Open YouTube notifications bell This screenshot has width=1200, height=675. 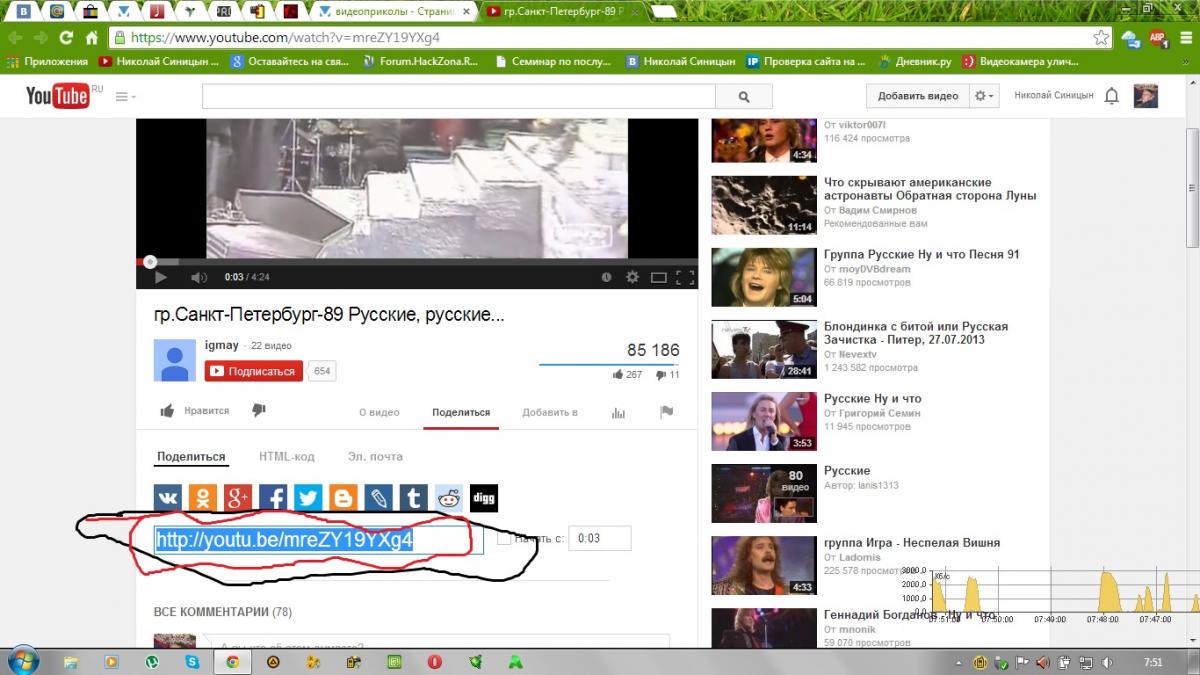(x=1111, y=96)
